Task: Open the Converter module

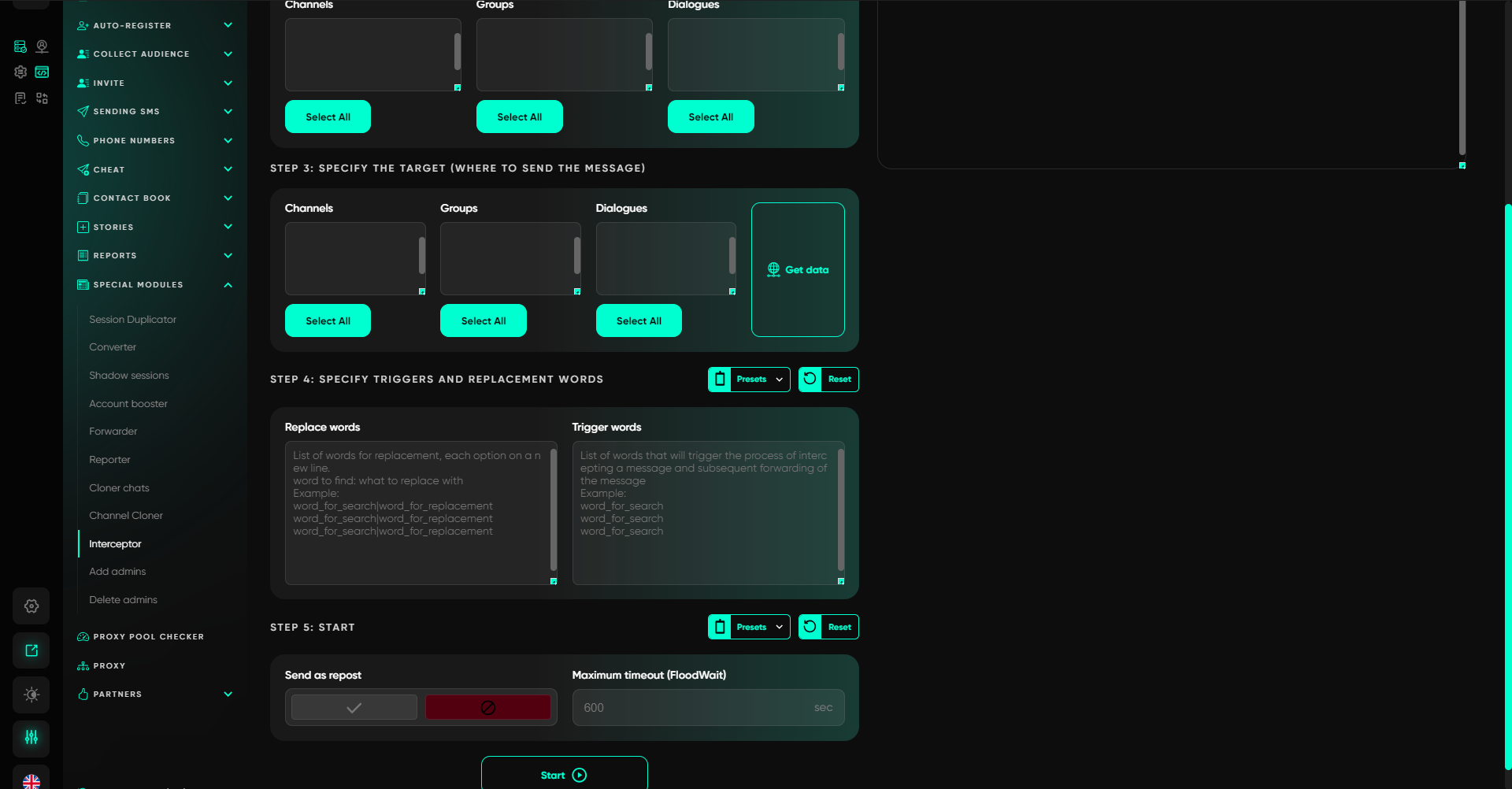Action: coord(113,347)
